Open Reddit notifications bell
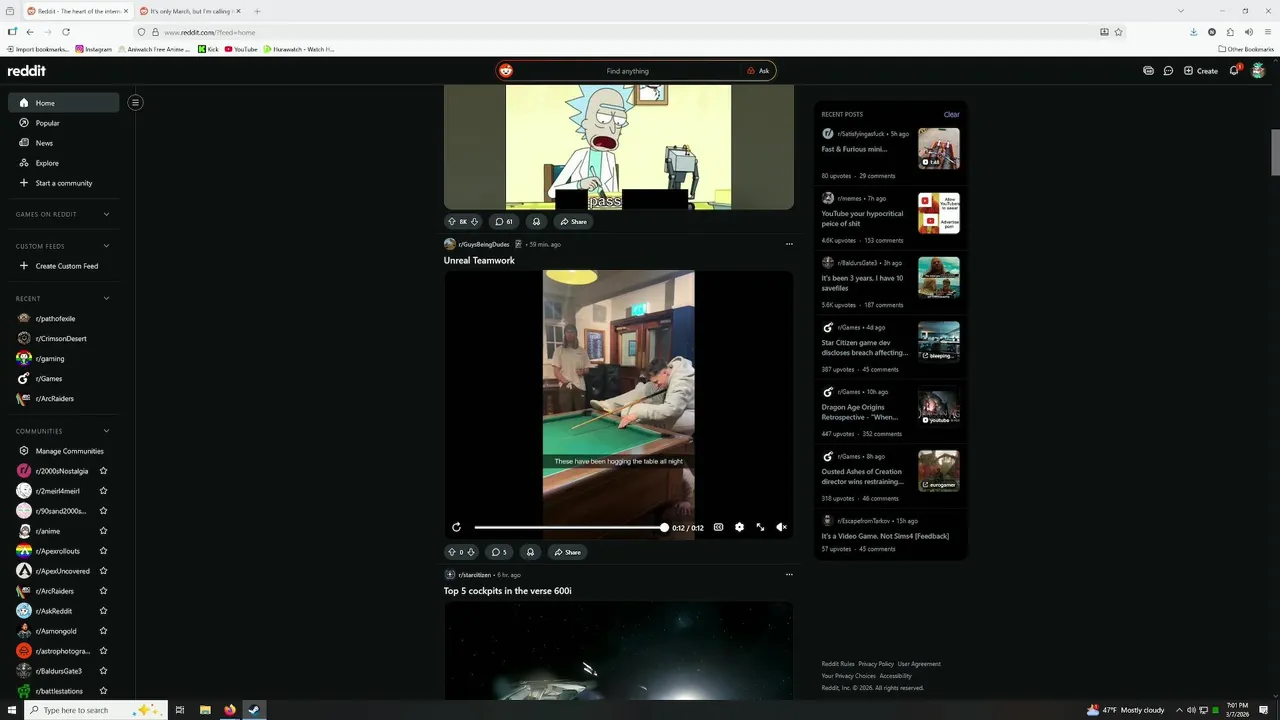 1234,71
